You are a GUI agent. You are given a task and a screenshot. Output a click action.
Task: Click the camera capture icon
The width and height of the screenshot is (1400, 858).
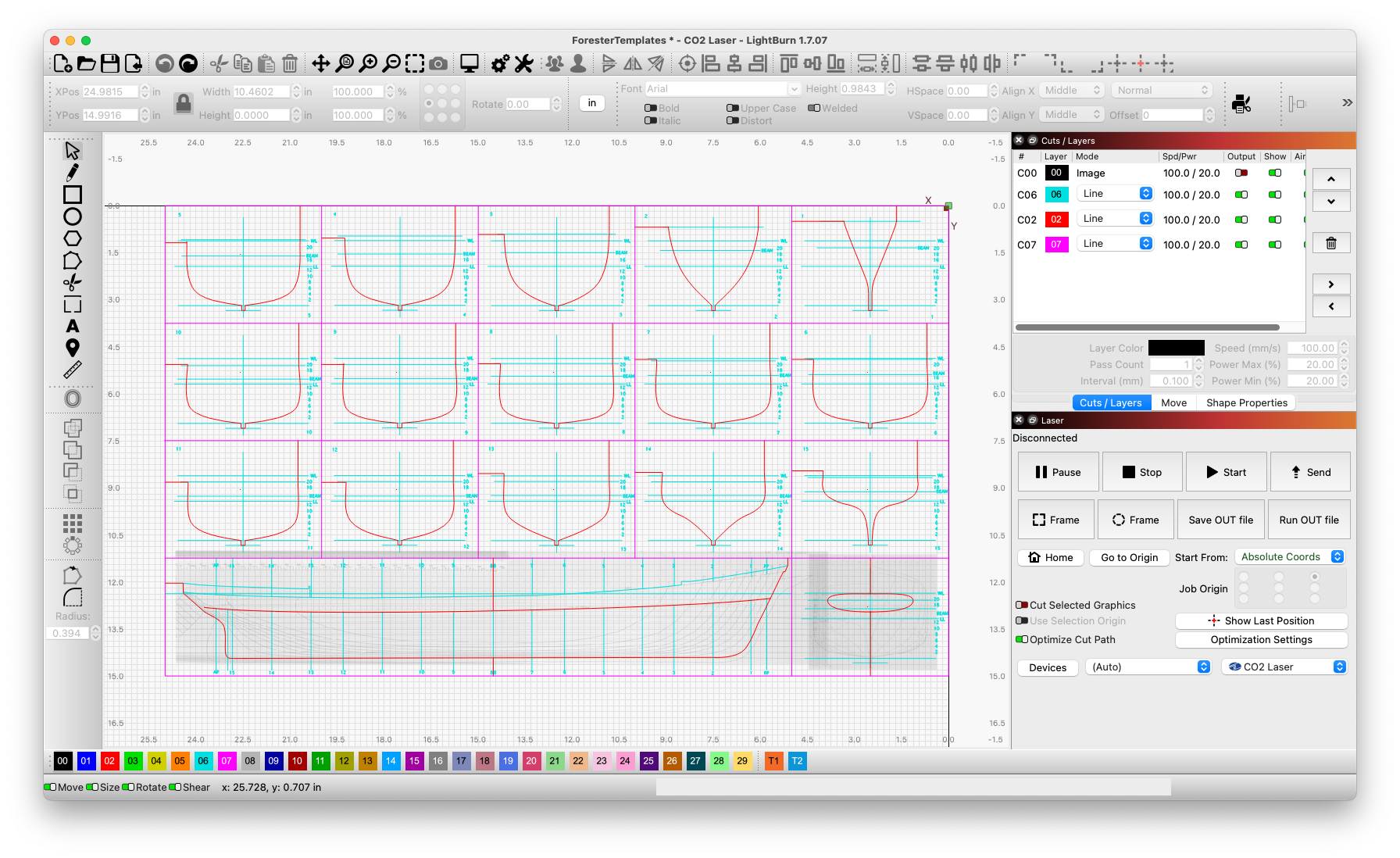coord(439,63)
